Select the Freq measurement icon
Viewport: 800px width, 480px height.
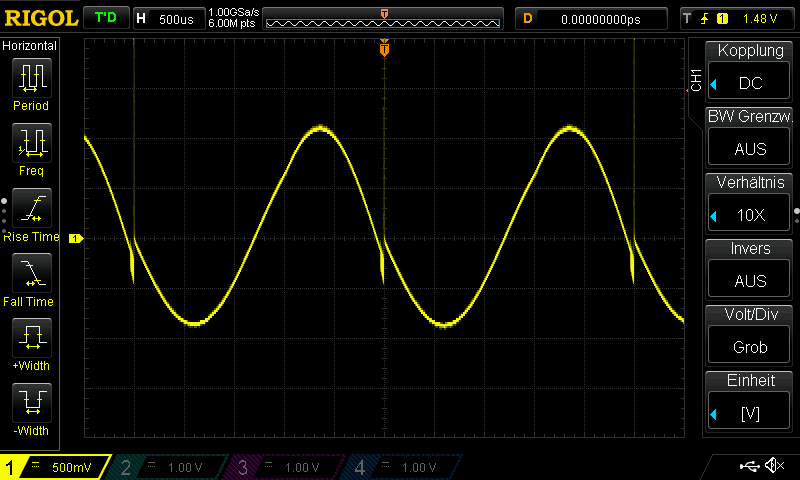coord(31,144)
